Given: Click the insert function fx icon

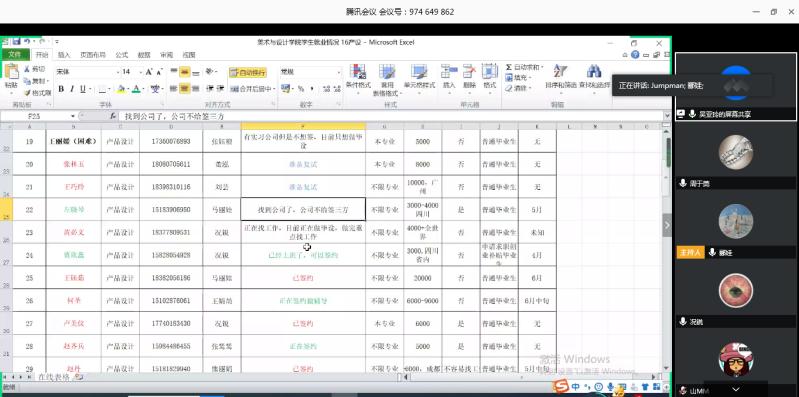Looking at the screenshot, I should click(113, 116).
